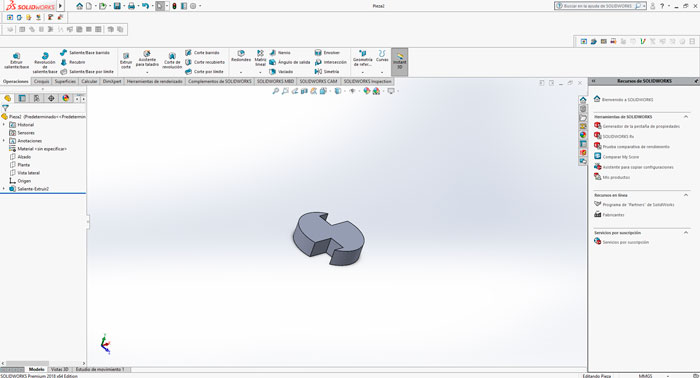Click the Rebuild traffic light icon
Screen dimensions: 700x378
175,6
